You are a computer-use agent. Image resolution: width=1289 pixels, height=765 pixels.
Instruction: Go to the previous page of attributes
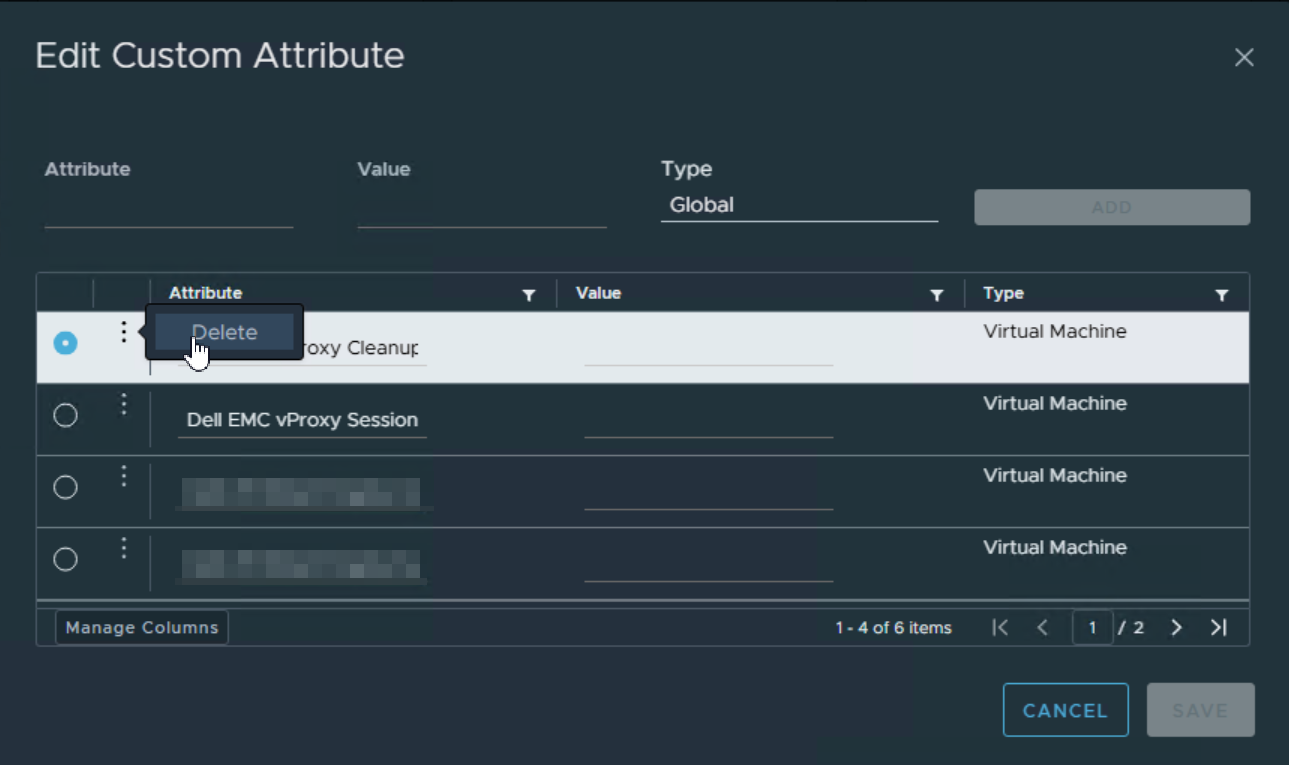click(x=1042, y=627)
